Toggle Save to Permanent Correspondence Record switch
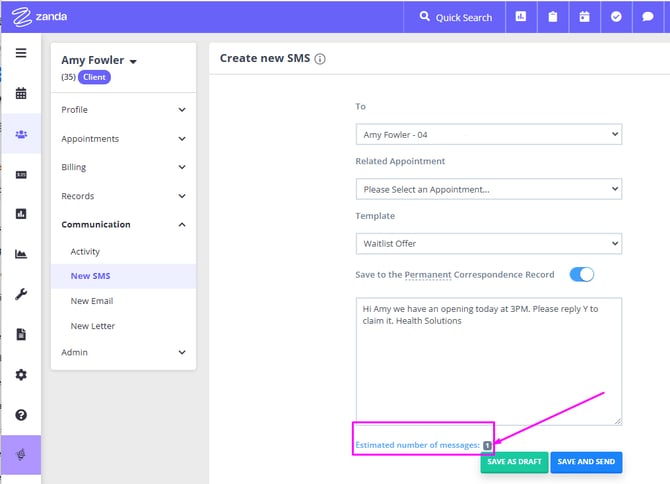The width and height of the screenshot is (670, 484). coord(581,274)
